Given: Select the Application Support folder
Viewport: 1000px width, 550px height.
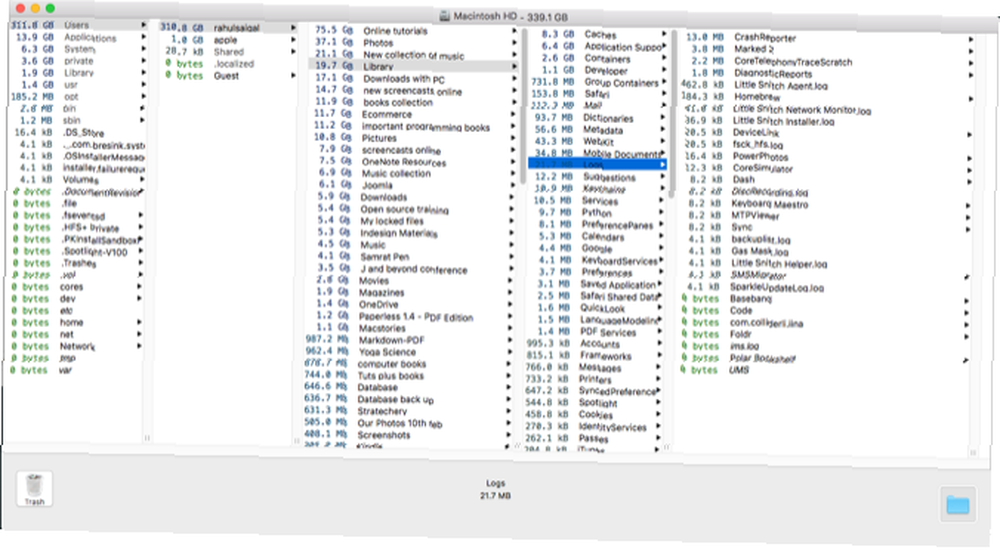Looking at the screenshot, I should [599, 47].
